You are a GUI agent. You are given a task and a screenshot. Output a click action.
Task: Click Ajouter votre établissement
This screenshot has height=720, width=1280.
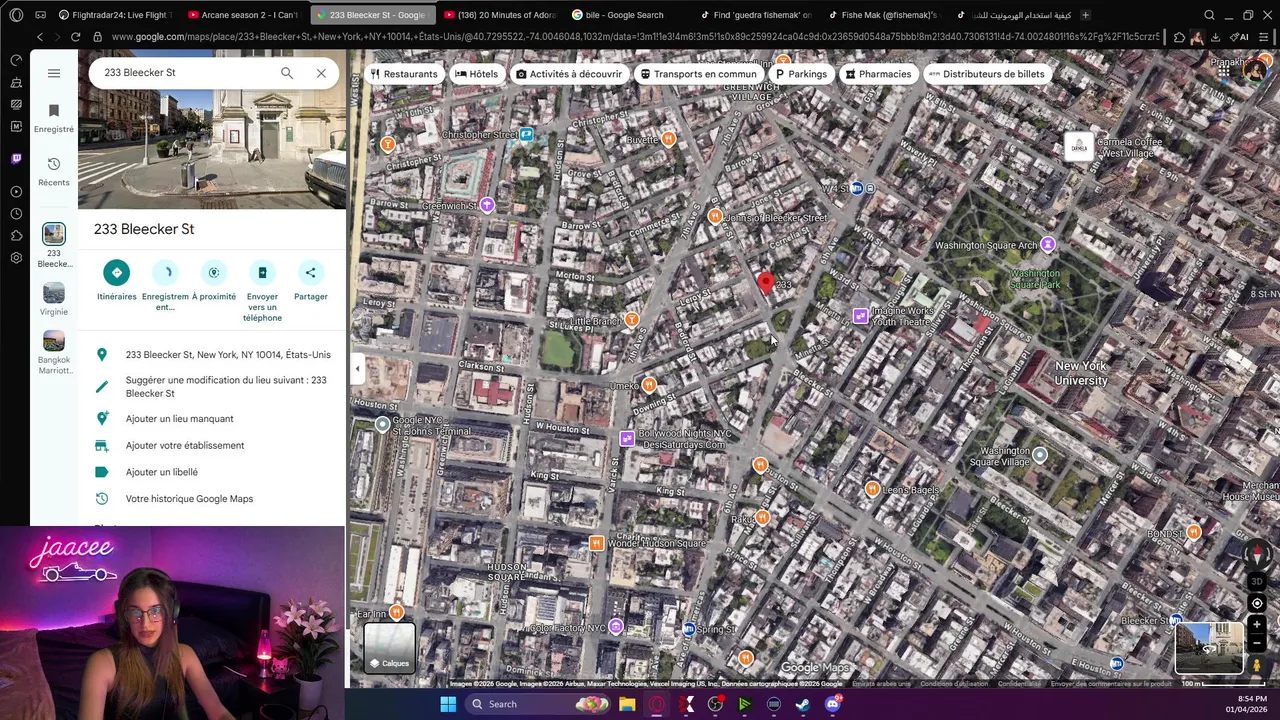click(185, 446)
